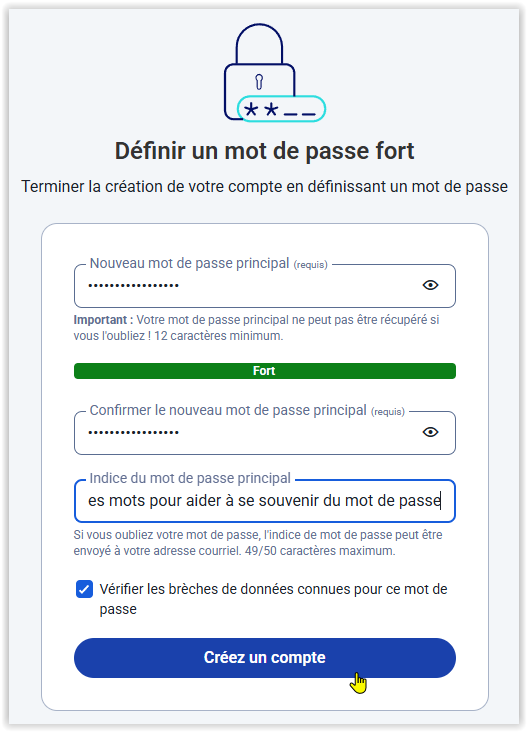Click the Nouveau mot de passe principal floating label
Image resolution: width=527 pixels, height=732 pixels.
(x=189, y=263)
